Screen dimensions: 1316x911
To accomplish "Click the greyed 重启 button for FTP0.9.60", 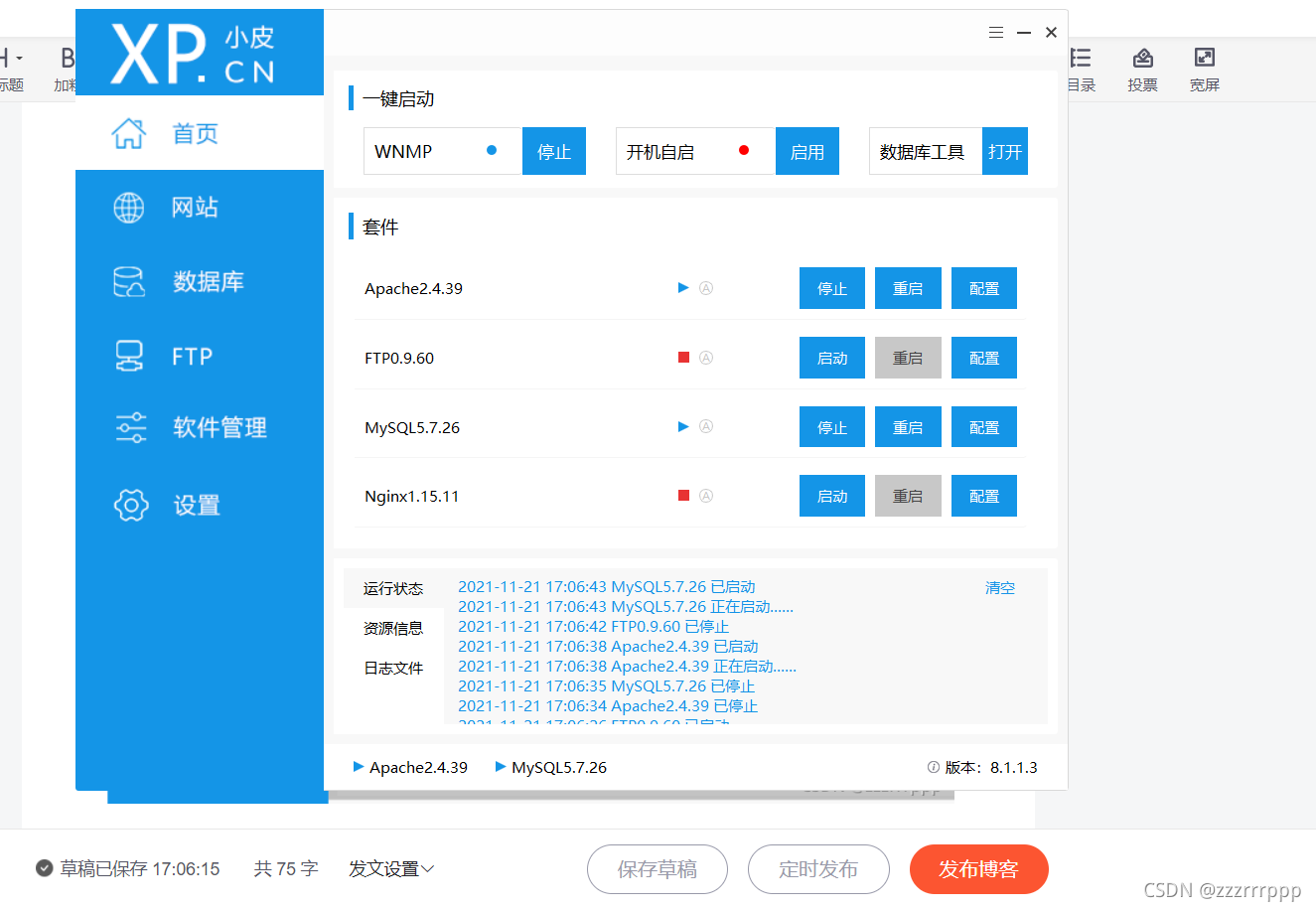I will coord(908,358).
